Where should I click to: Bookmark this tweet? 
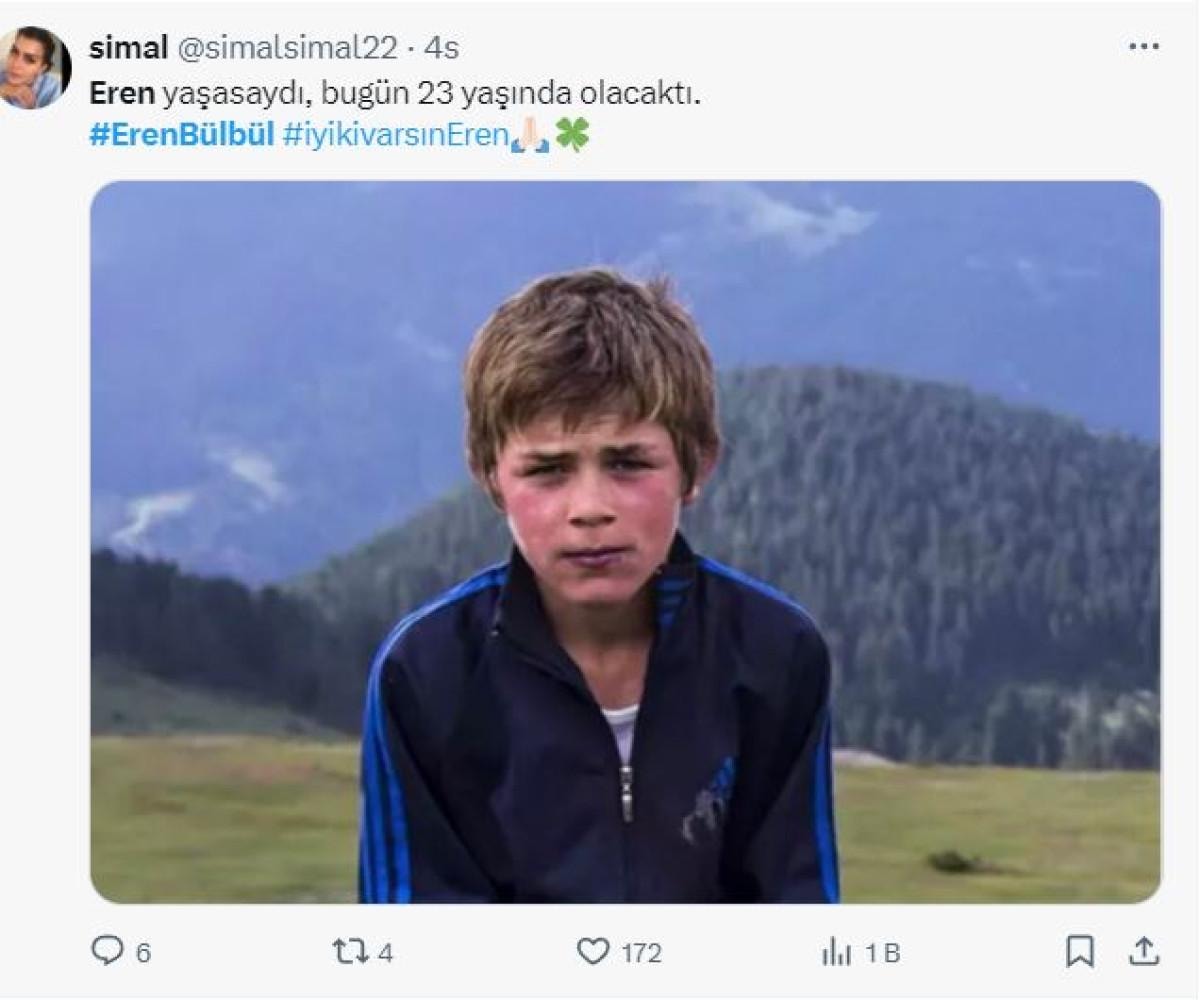pyautogui.click(x=1079, y=952)
